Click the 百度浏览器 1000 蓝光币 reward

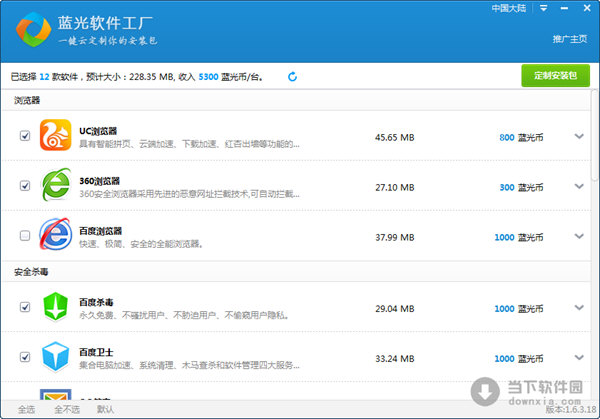click(519, 237)
